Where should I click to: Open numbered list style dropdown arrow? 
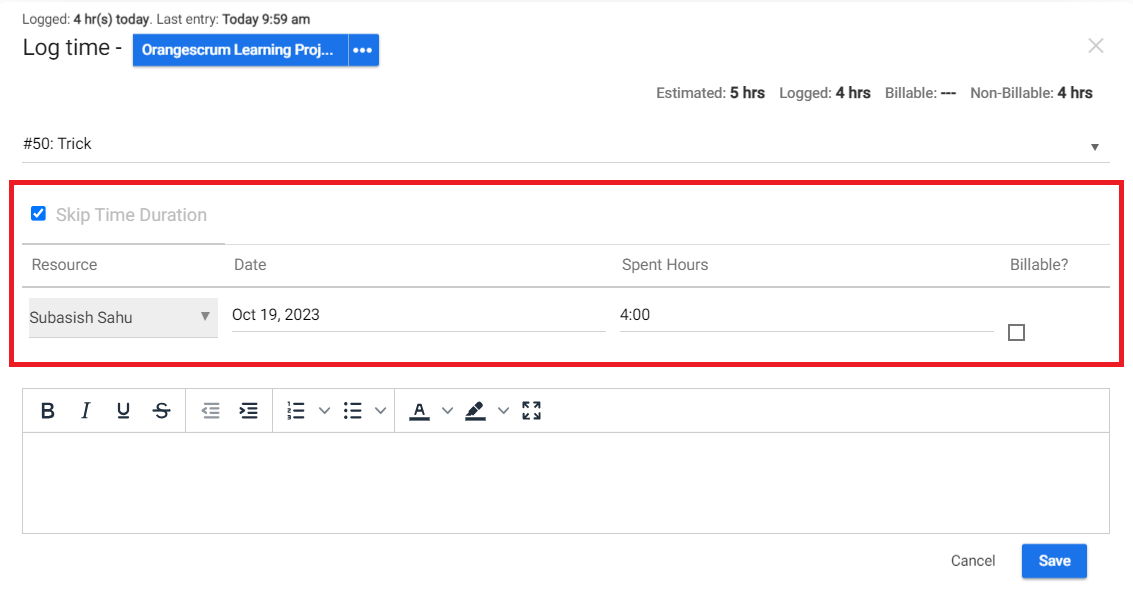[x=324, y=411]
